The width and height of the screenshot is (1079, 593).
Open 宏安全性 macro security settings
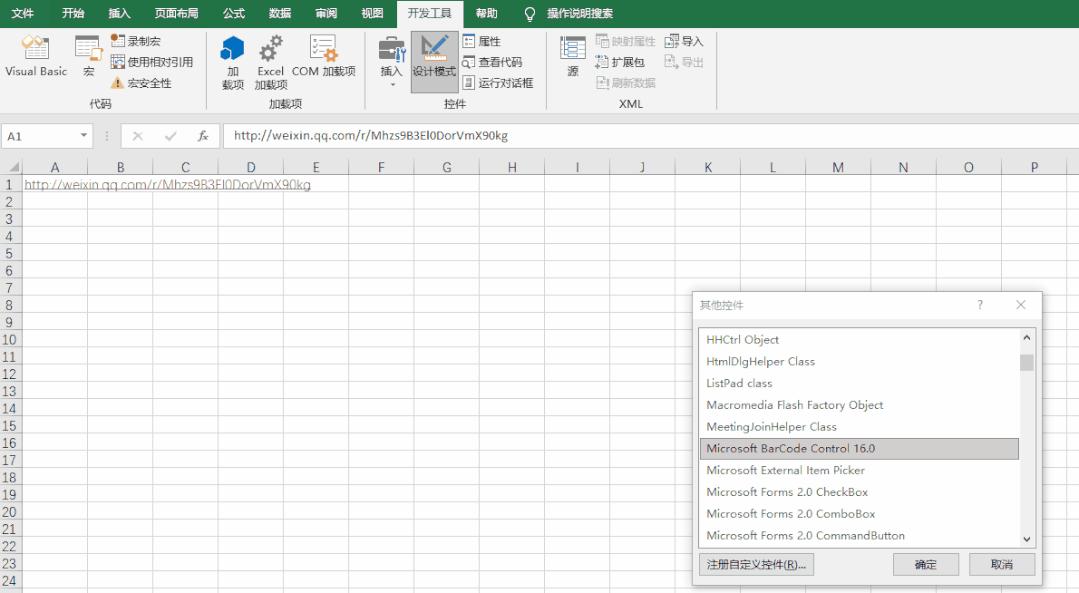click(142, 83)
